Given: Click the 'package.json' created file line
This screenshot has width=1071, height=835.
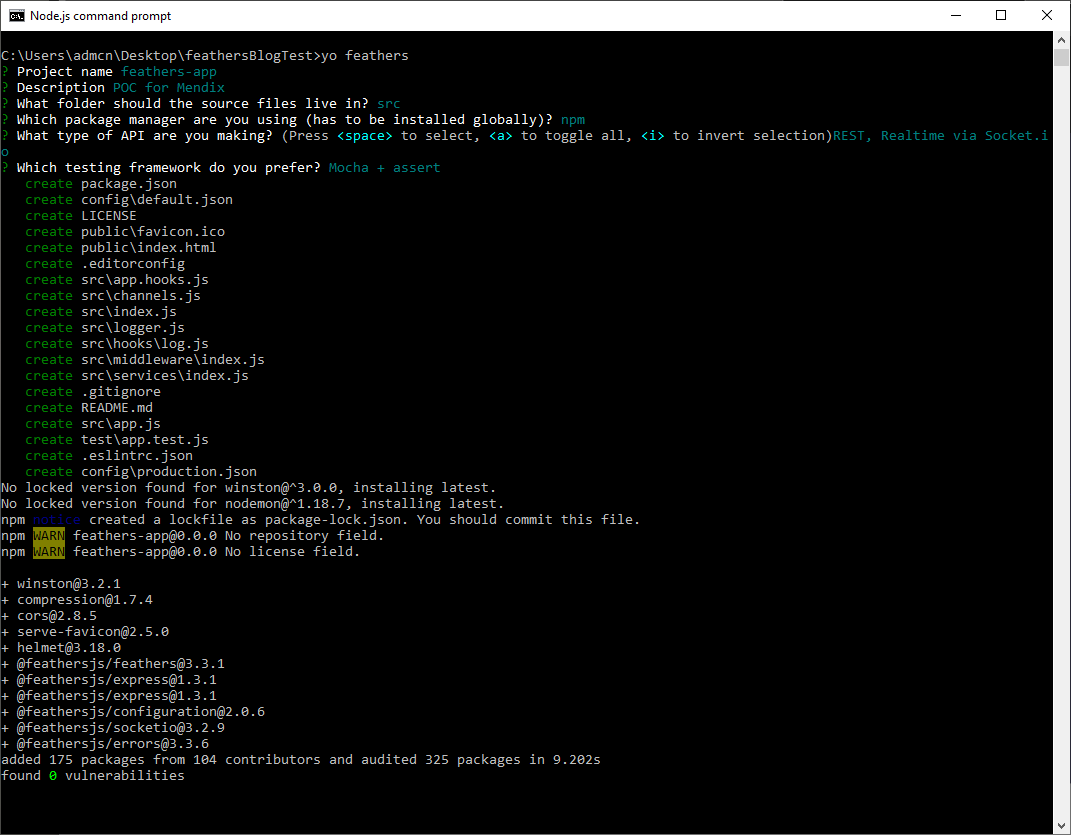Looking at the screenshot, I should point(101,184).
